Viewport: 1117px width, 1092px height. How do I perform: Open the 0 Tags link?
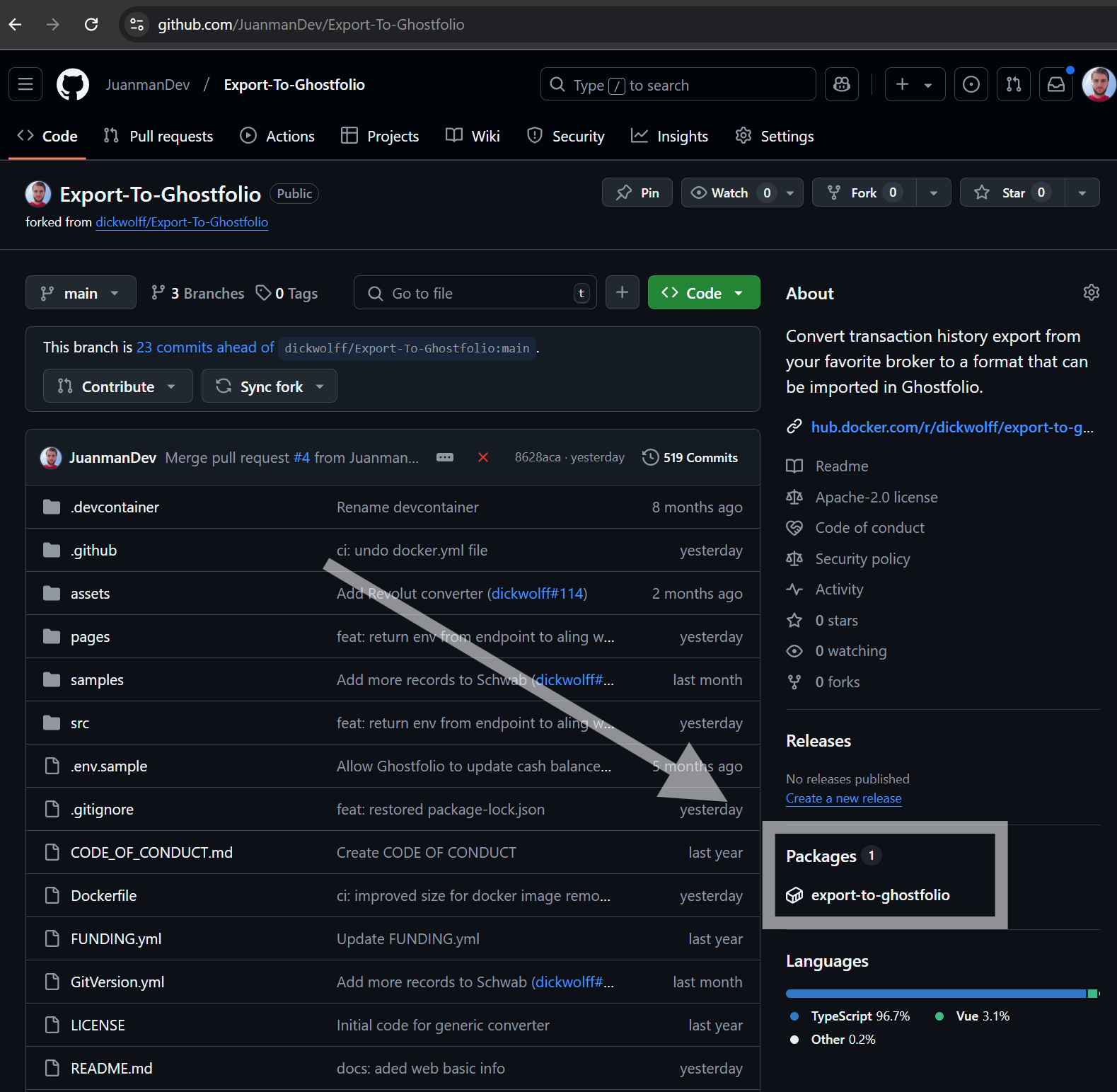287,293
